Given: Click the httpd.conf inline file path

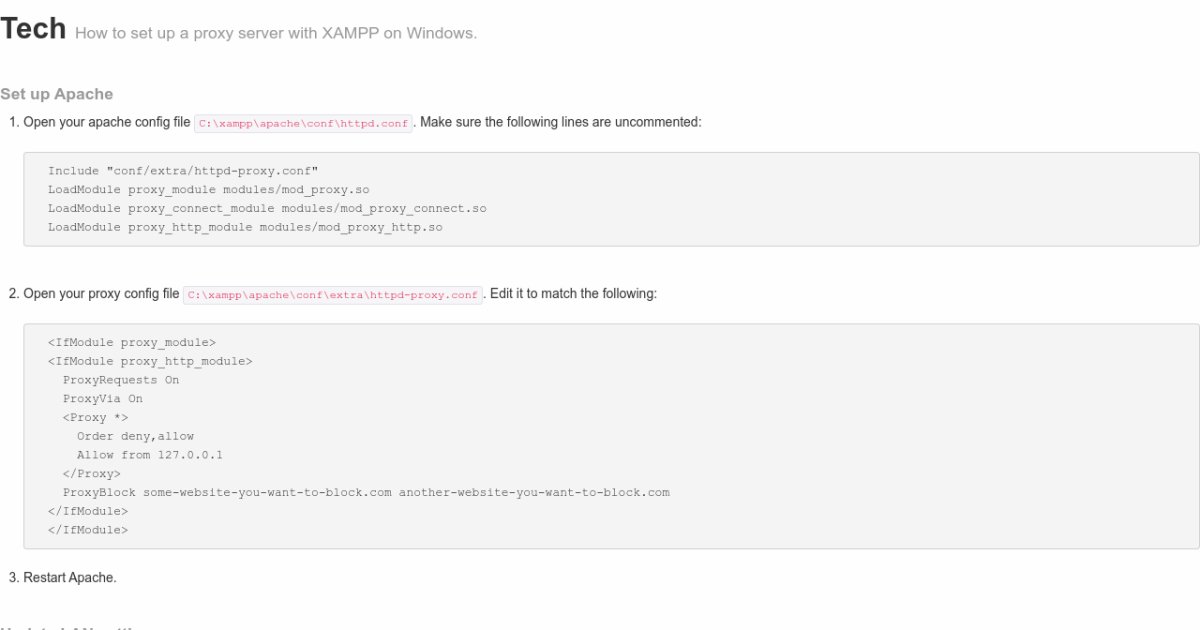Looking at the screenshot, I should (303, 123).
